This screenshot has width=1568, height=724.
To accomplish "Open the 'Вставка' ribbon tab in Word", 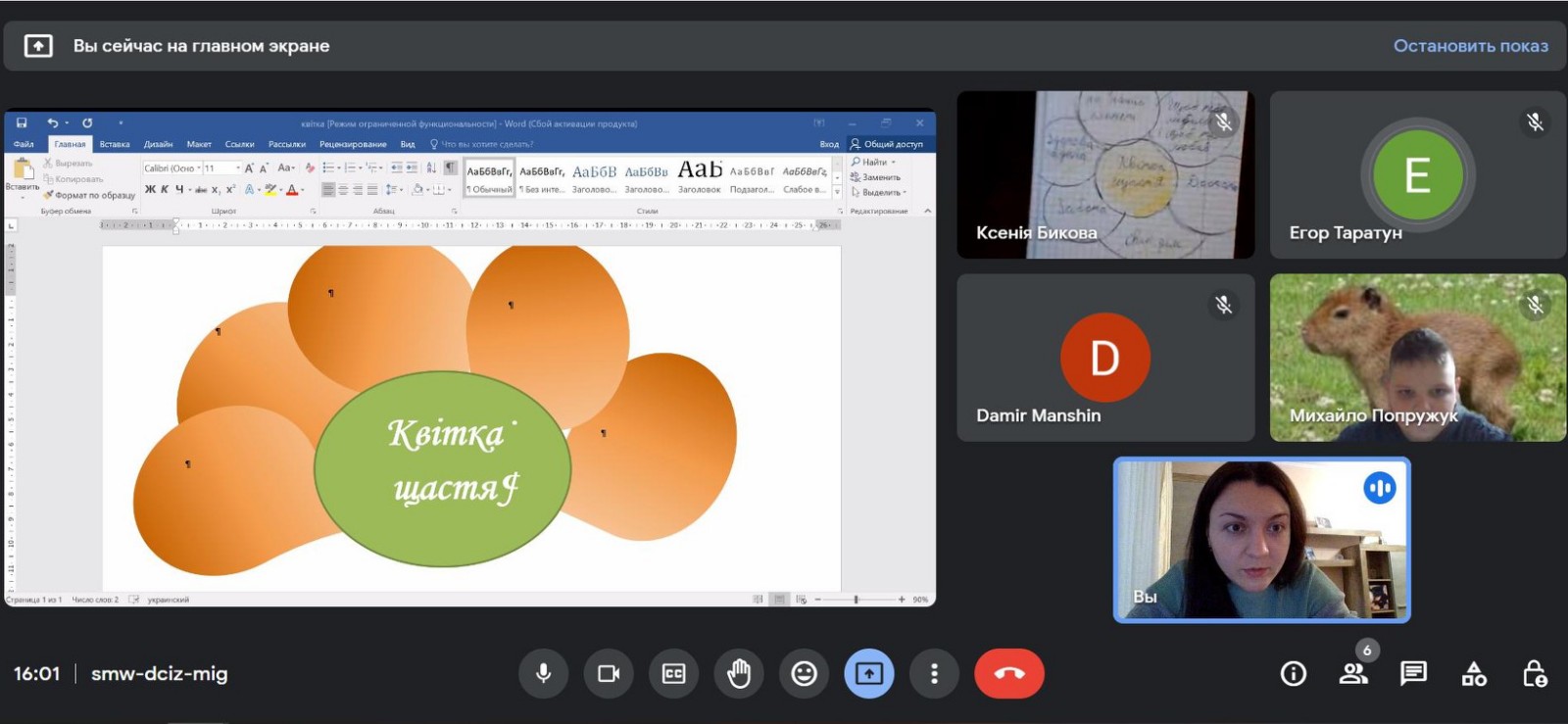I will point(115,144).
